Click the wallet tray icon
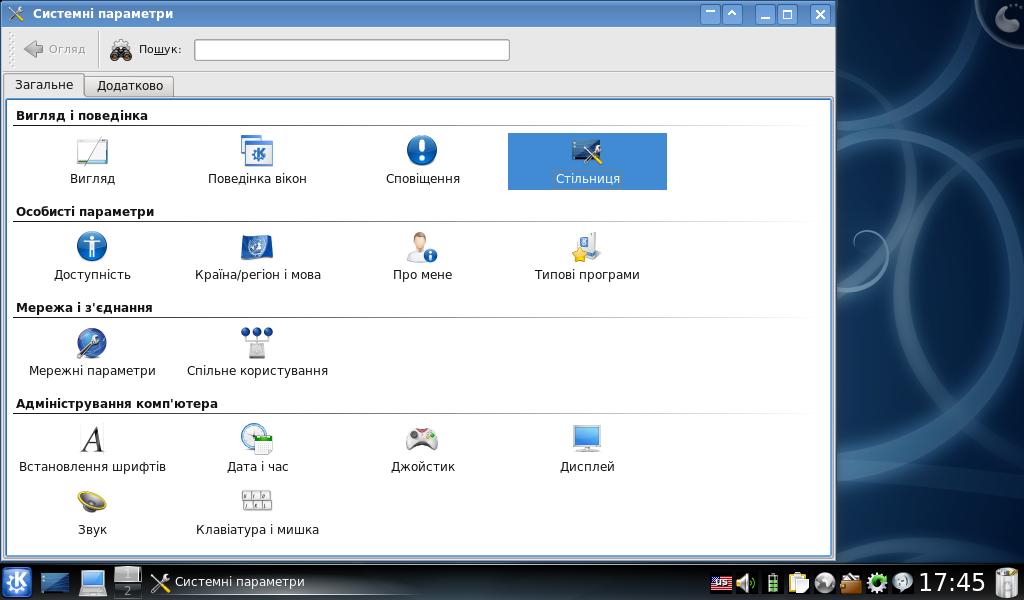This screenshot has height=600, width=1024. [x=850, y=582]
